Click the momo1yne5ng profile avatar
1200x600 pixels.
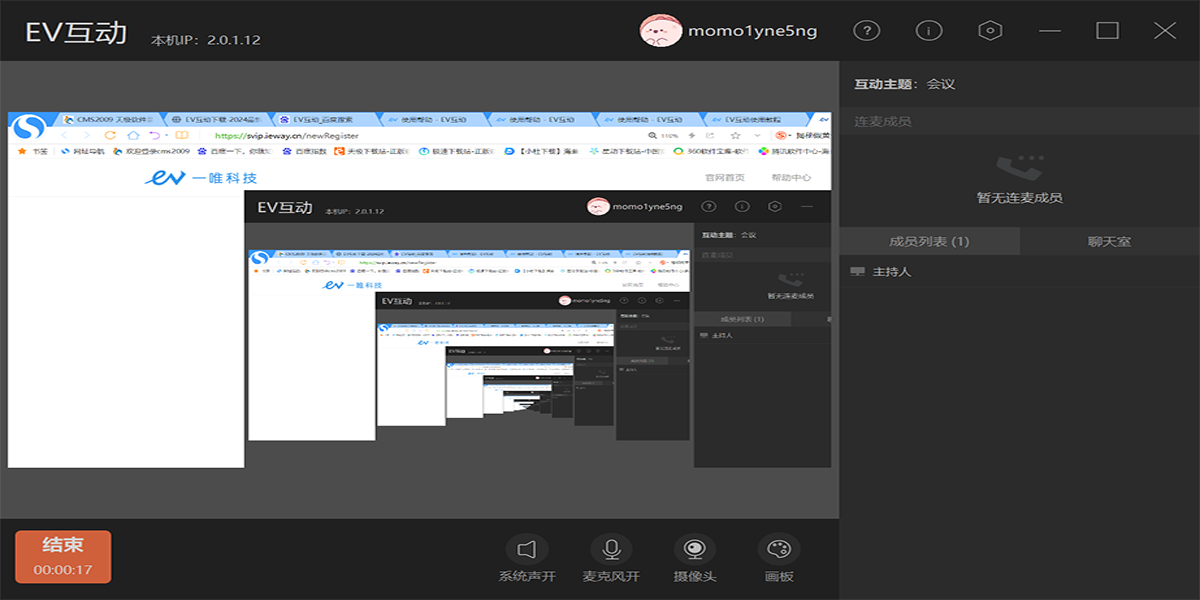(x=659, y=31)
